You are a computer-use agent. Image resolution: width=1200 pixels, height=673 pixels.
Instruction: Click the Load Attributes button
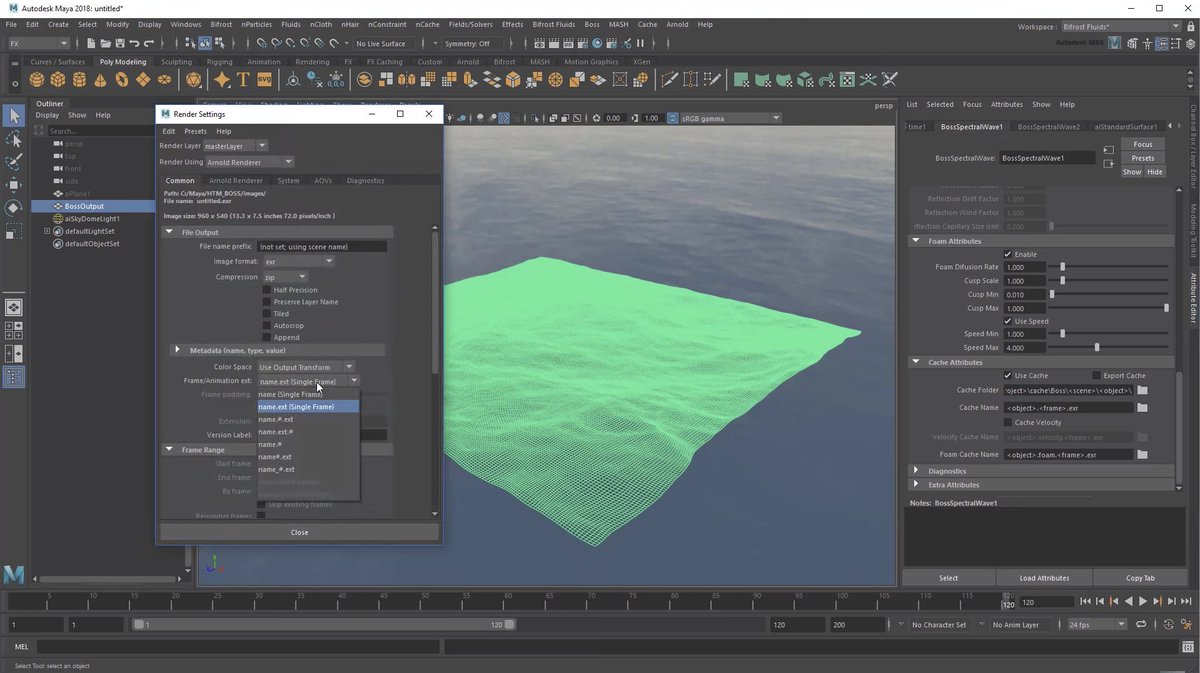pyautogui.click(x=1044, y=578)
